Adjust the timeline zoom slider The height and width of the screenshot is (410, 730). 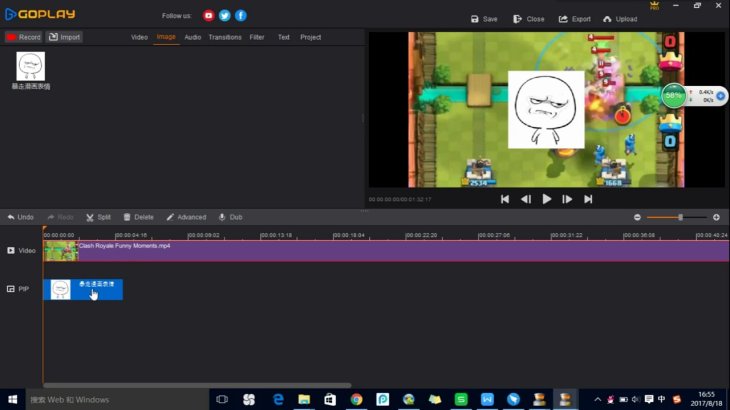[x=680, y=217]
